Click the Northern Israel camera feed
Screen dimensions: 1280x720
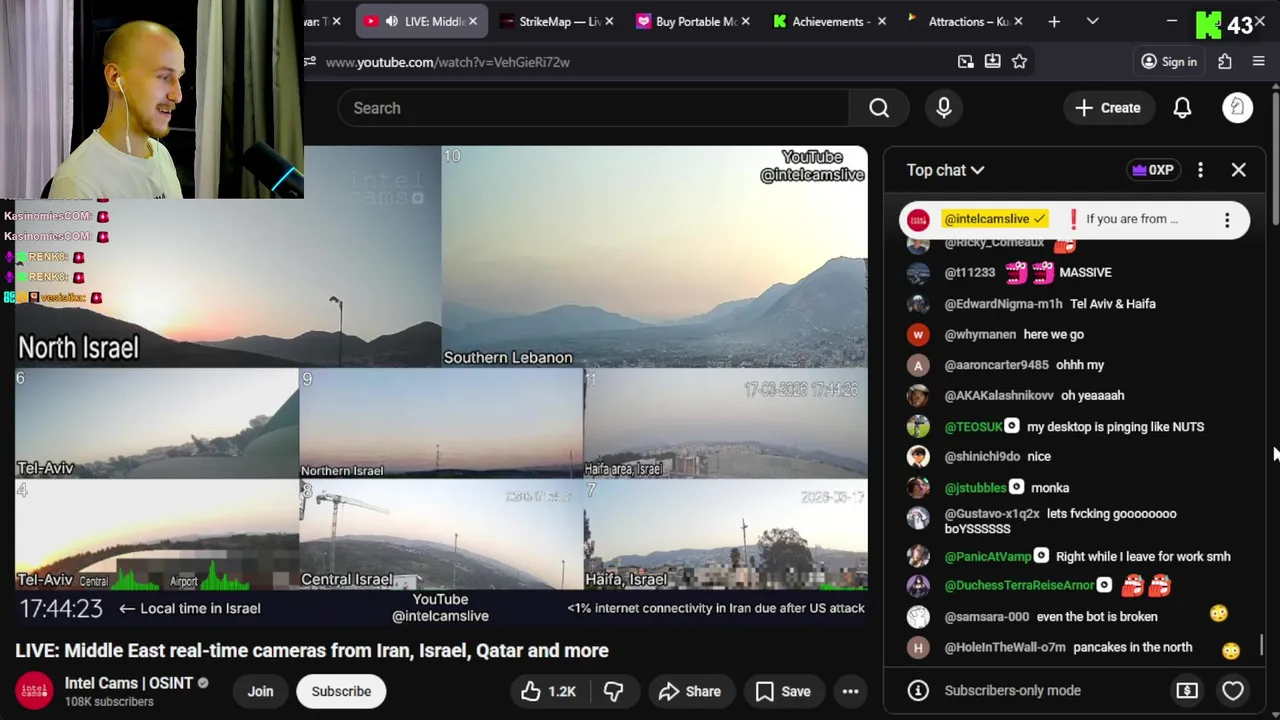coord(441,424)
